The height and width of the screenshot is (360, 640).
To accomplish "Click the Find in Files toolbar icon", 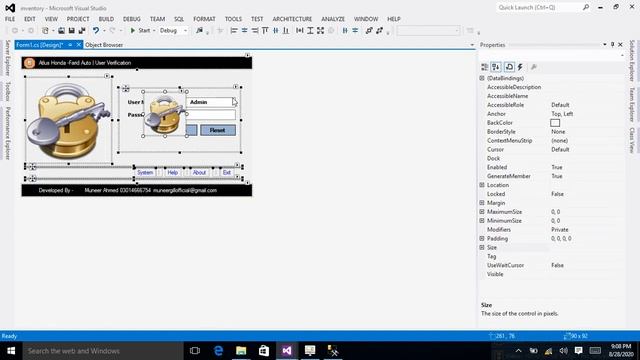I will coord(199,31).
